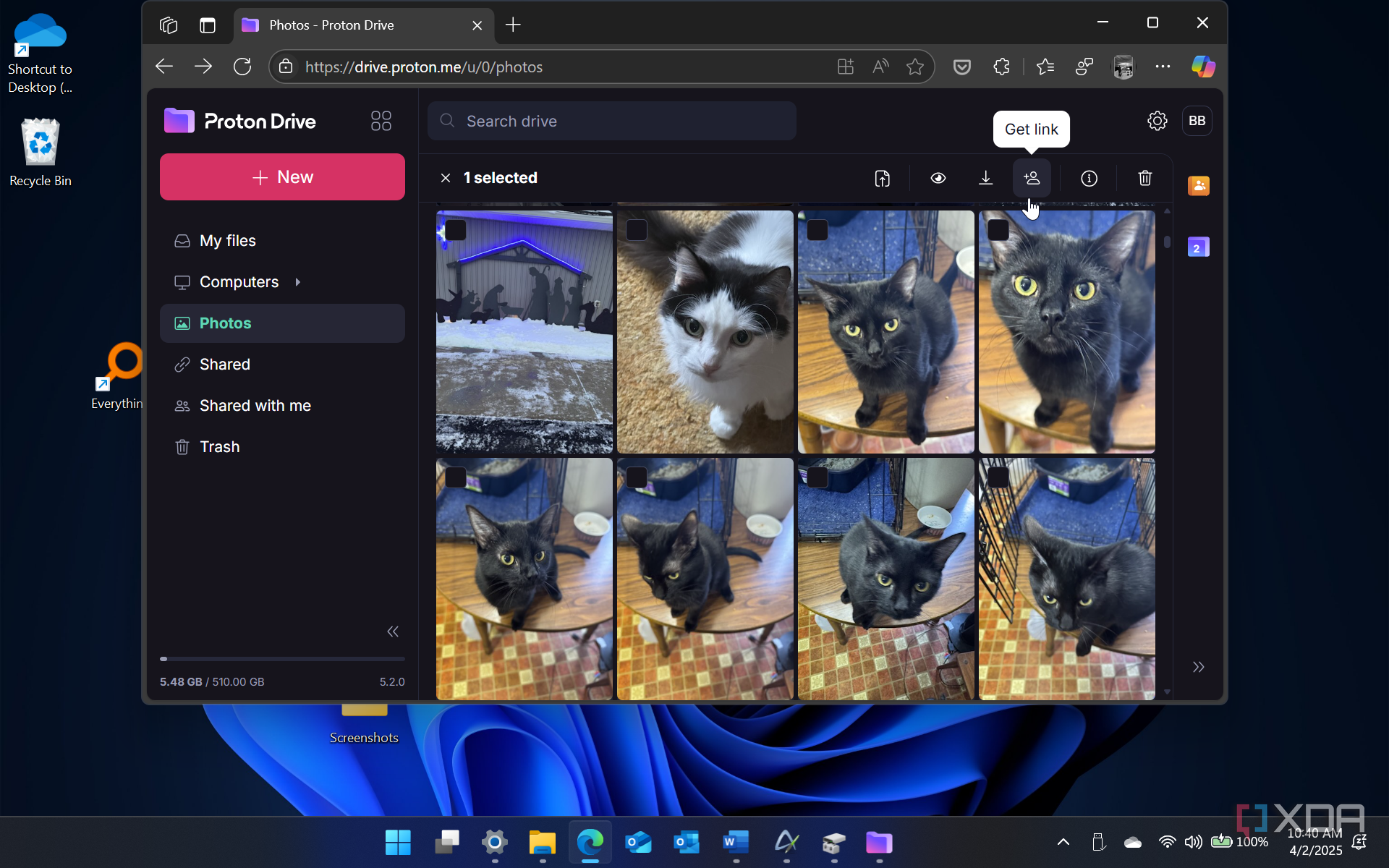Click the Photos - Proton Drive tab
This screenshot has width=1389, height=868.
coord(364,25)
